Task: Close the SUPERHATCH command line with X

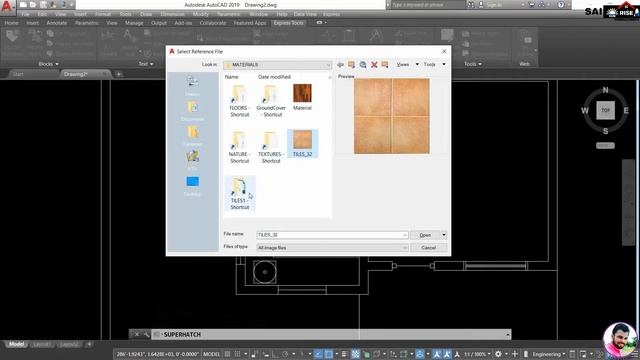Action: pyautogui.click(x=137, y=334)
